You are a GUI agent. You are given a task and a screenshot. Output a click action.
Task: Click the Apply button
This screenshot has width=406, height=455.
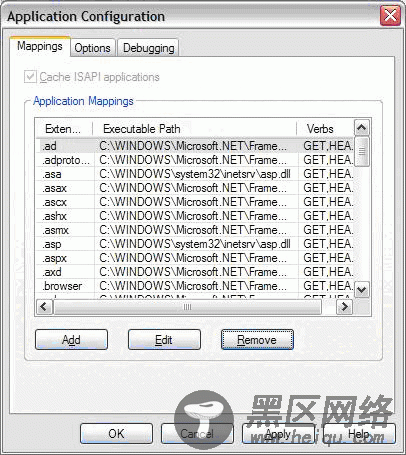coord(278,433)
